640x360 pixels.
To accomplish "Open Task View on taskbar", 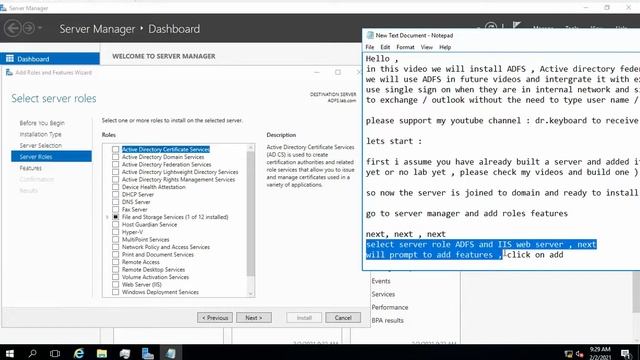I will tap(55, 353).
